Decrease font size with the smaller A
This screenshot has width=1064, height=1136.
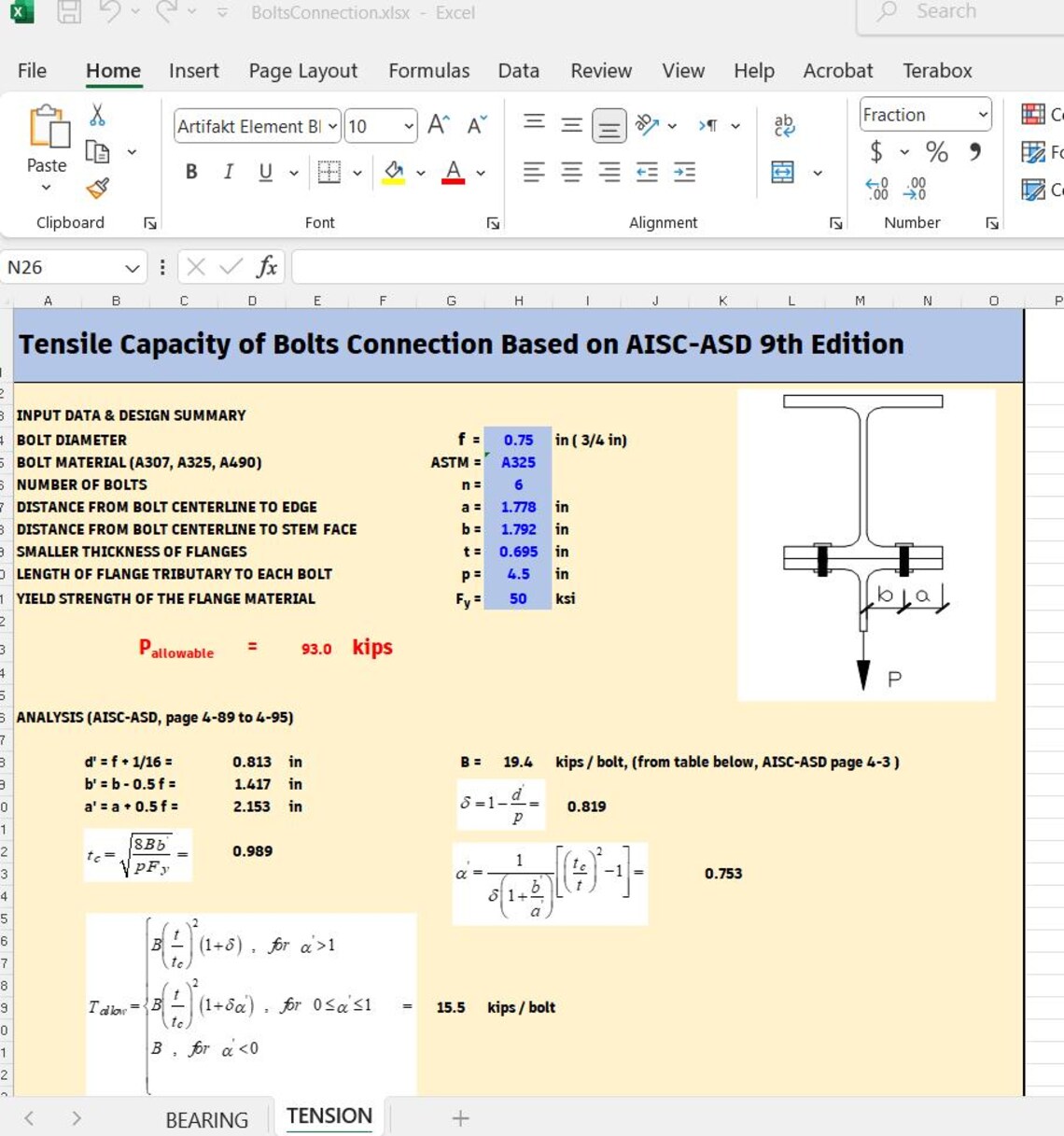477,125
